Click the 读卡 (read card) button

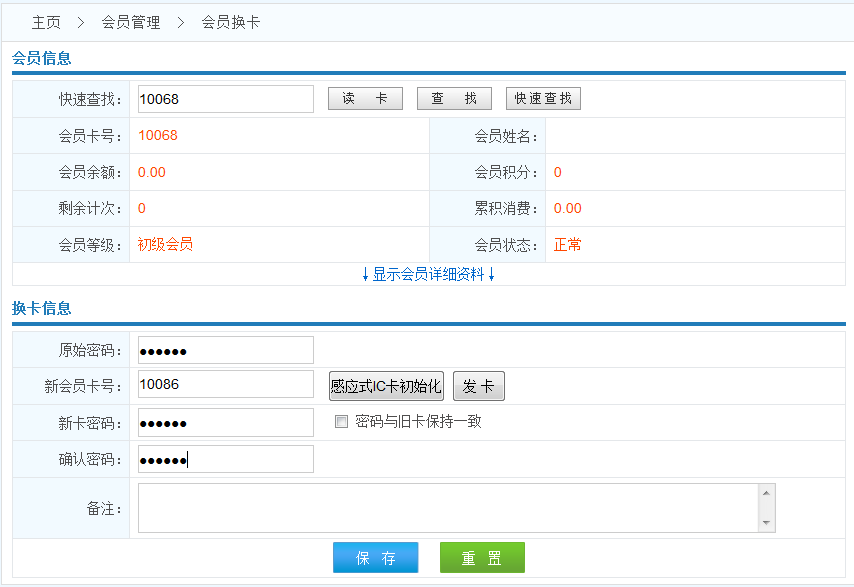coord(365,99)
